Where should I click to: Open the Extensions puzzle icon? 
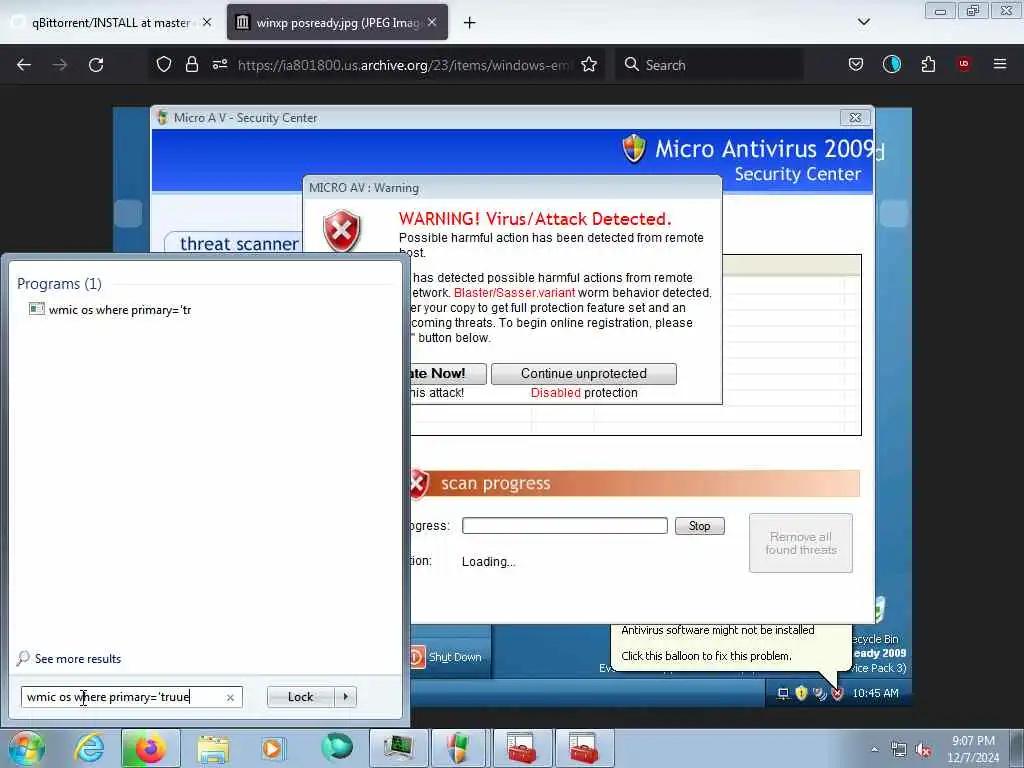click(928, 64)
